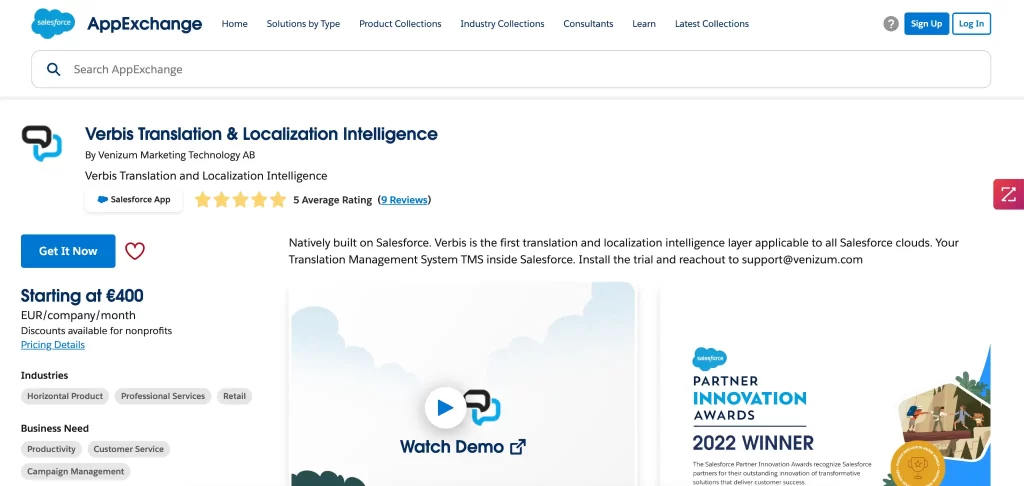Open the help question mark icon
Image resolution: width=1024 pixels, height=486 pixels.
tap(890, 24)
